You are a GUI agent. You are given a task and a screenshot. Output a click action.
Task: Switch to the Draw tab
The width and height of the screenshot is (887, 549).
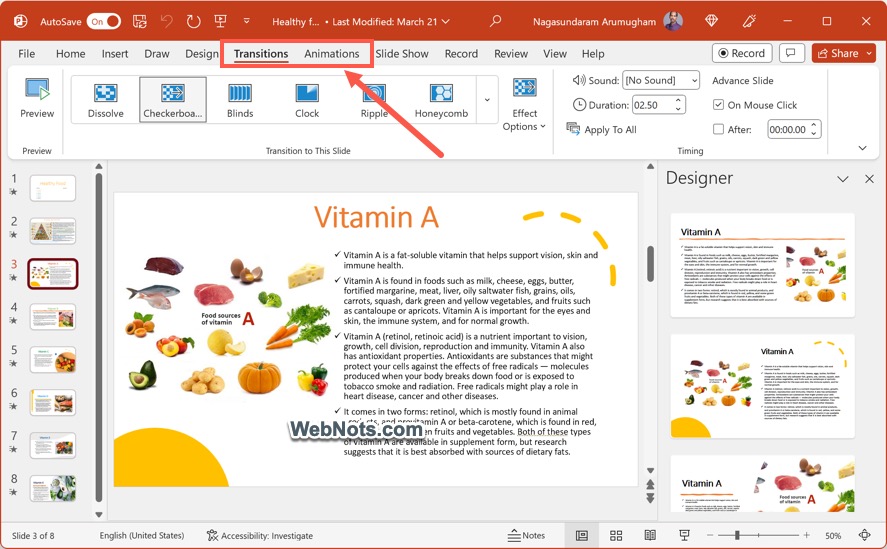157,54
